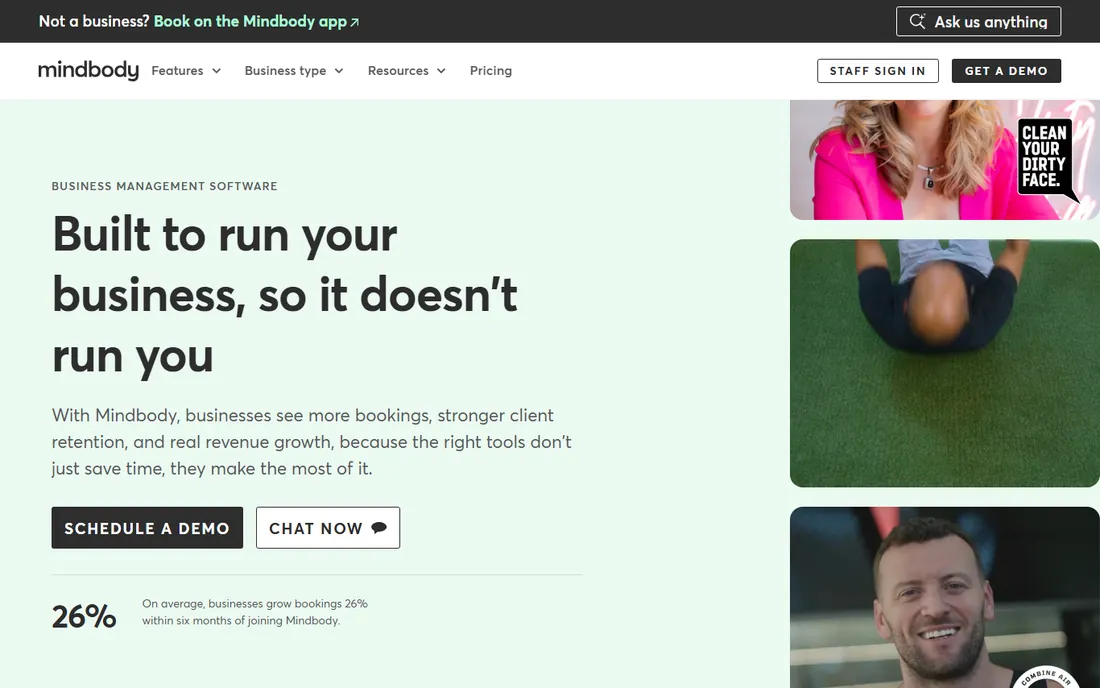Open the Ask us anything search box

pyautogui.click(x=978, y=21)
